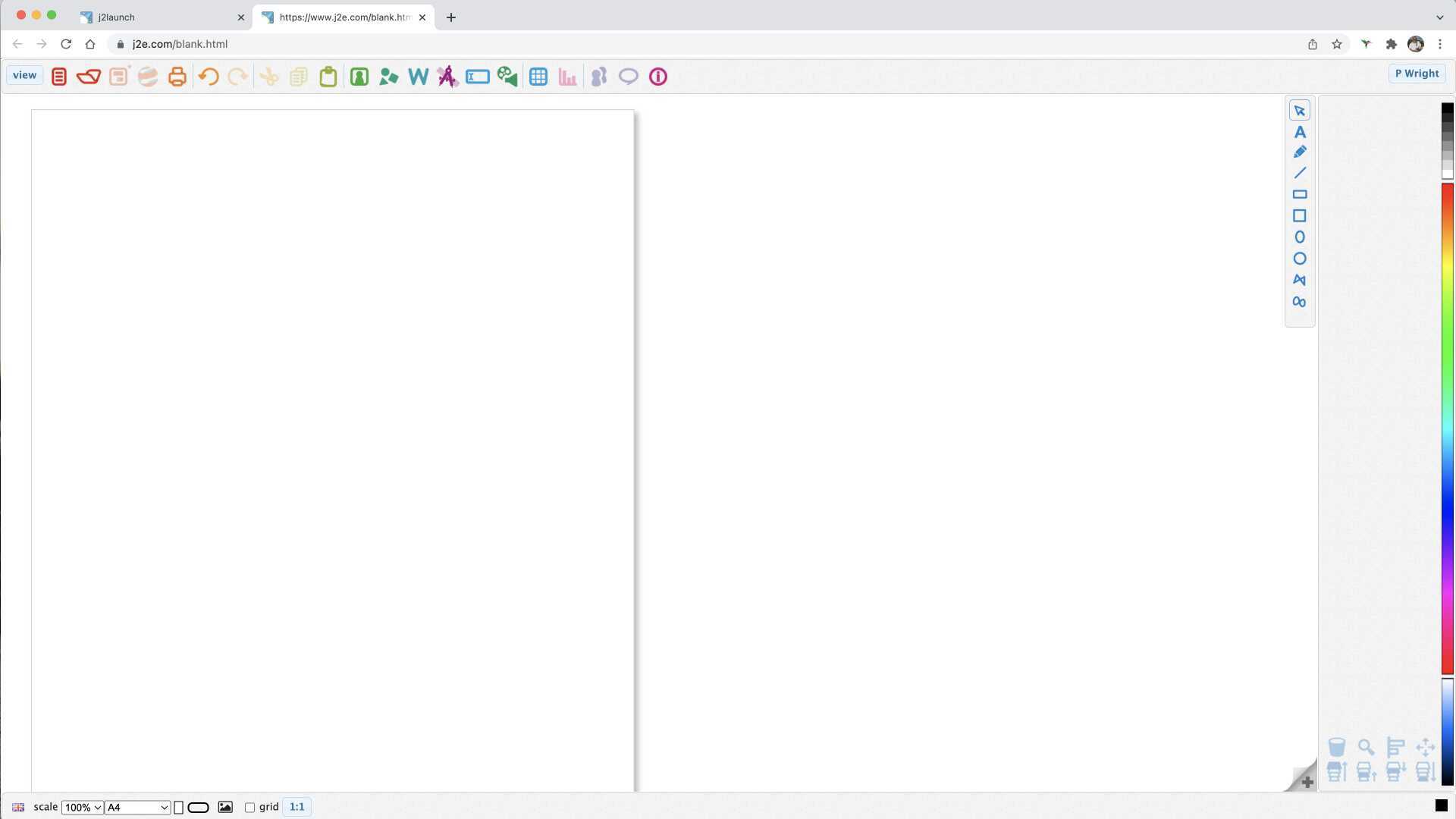
Task: Open the scale percentage dropdown
Action: [x=82, y=807]
